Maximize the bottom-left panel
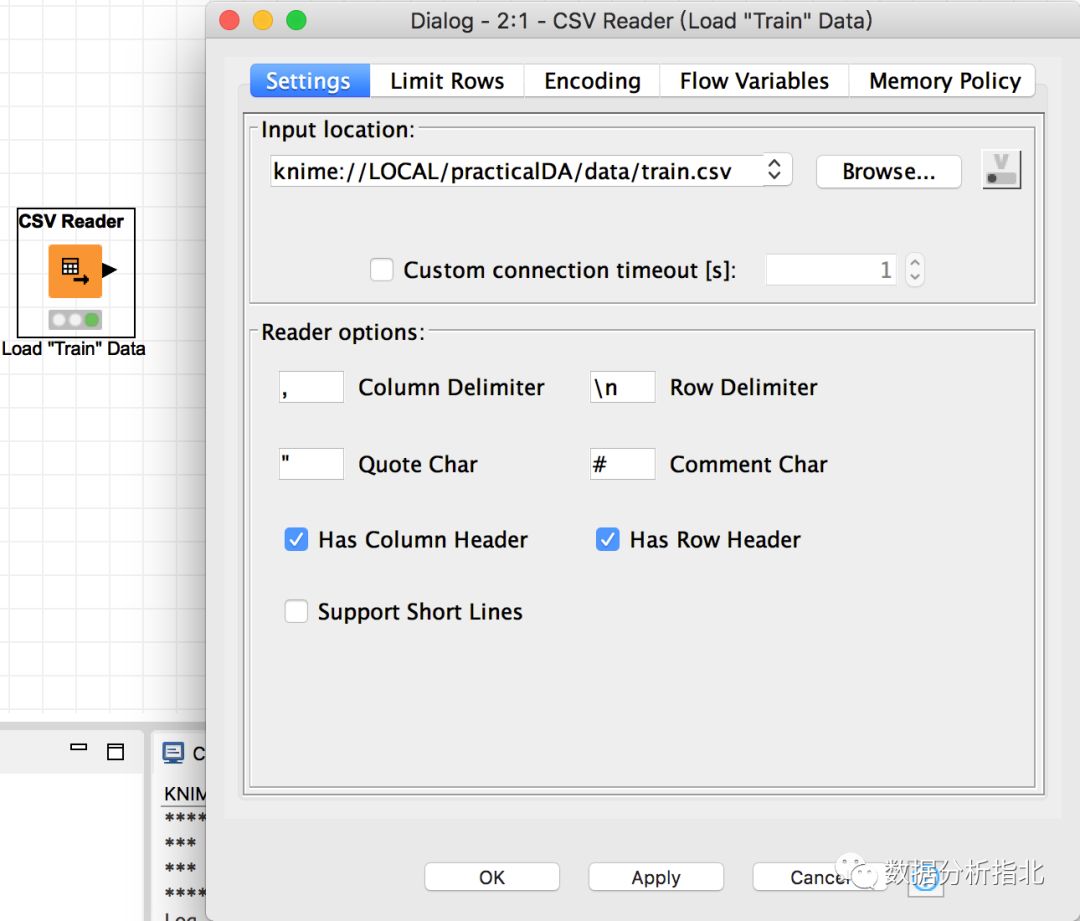Screen dimensions: 1080x921 (116, 752)
